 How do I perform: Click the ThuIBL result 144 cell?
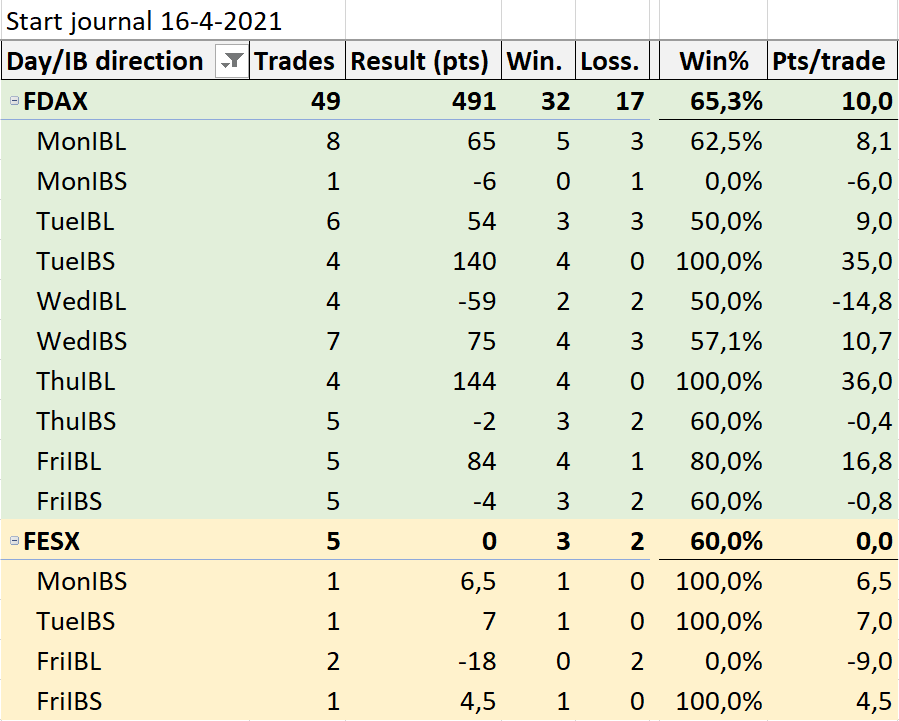[423, 381]
